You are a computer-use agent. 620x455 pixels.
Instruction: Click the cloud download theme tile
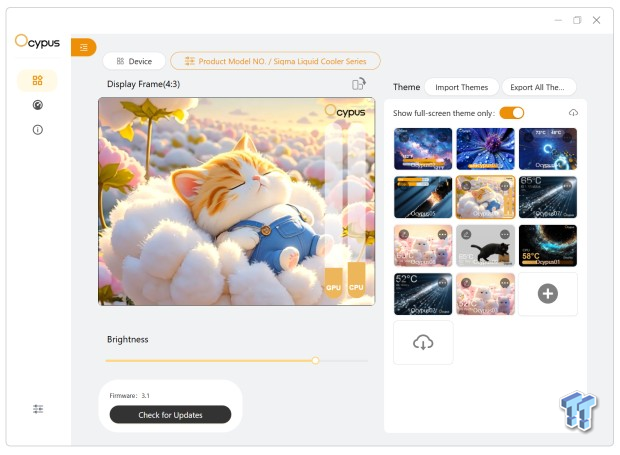(423, 343)
